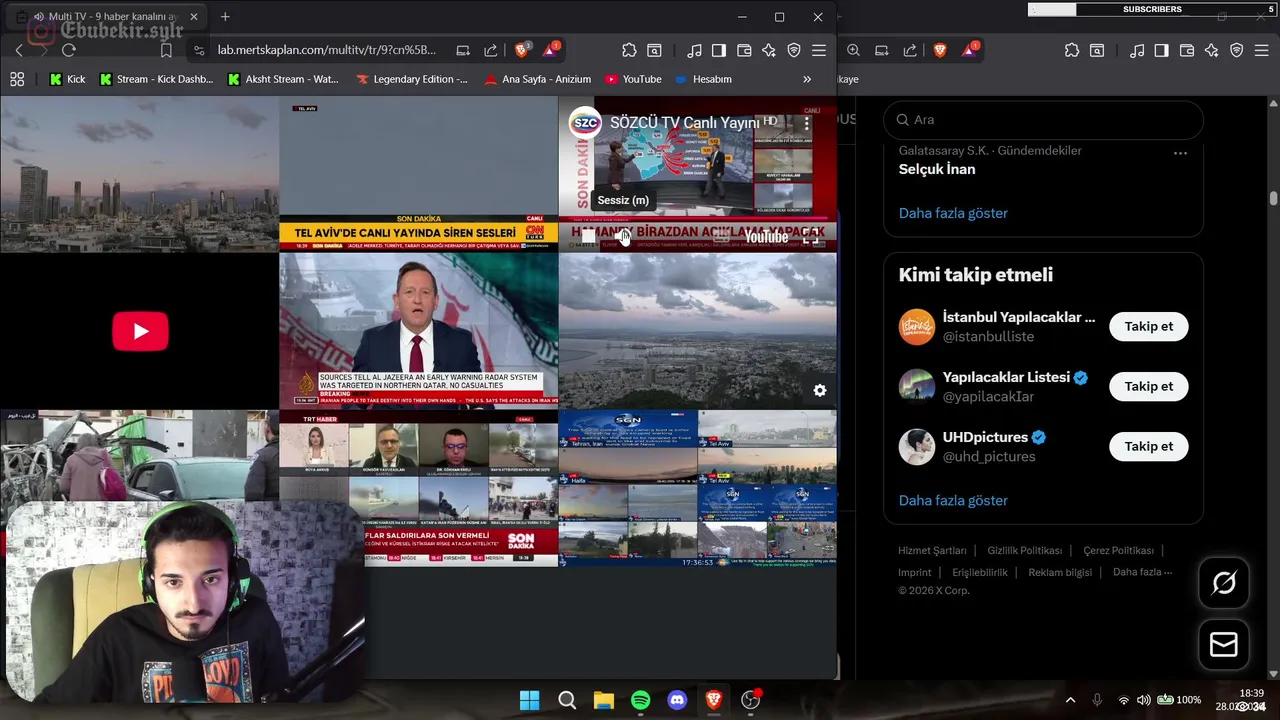This screenshot has width=1280, height=720.
Task: Expand bookmarks overflow chevron
Action: pos(807,79)
